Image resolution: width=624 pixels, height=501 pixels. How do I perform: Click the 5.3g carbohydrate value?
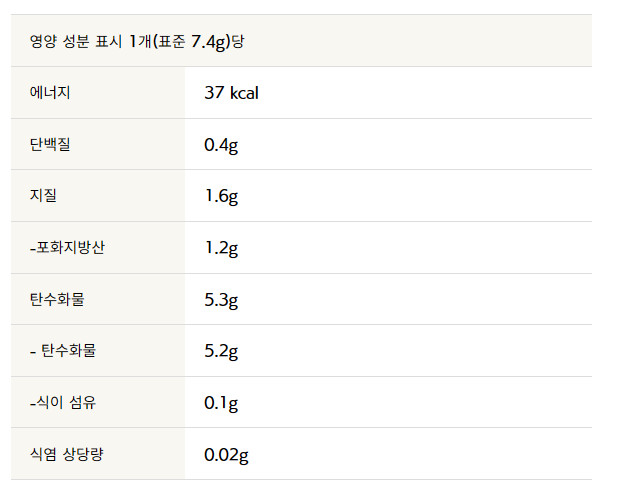(x=220, y=299)
